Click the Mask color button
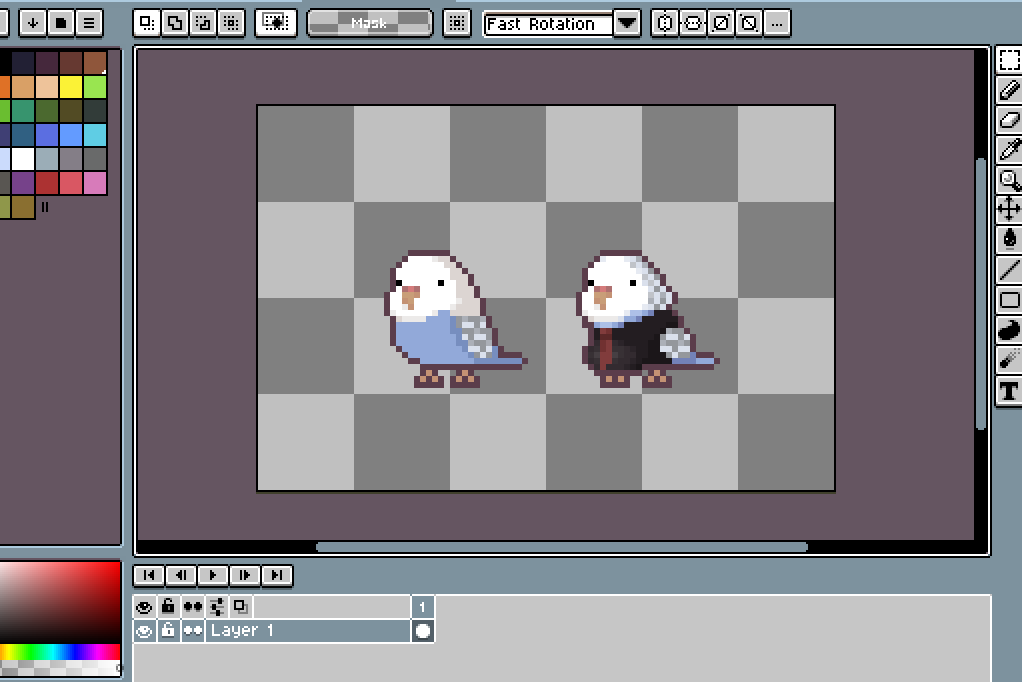This screenshot has width=1022, height=682. click(369, 23)
